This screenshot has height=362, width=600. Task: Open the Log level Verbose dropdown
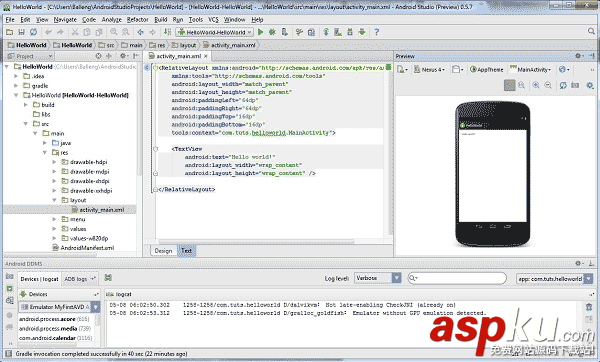point(378,278)
